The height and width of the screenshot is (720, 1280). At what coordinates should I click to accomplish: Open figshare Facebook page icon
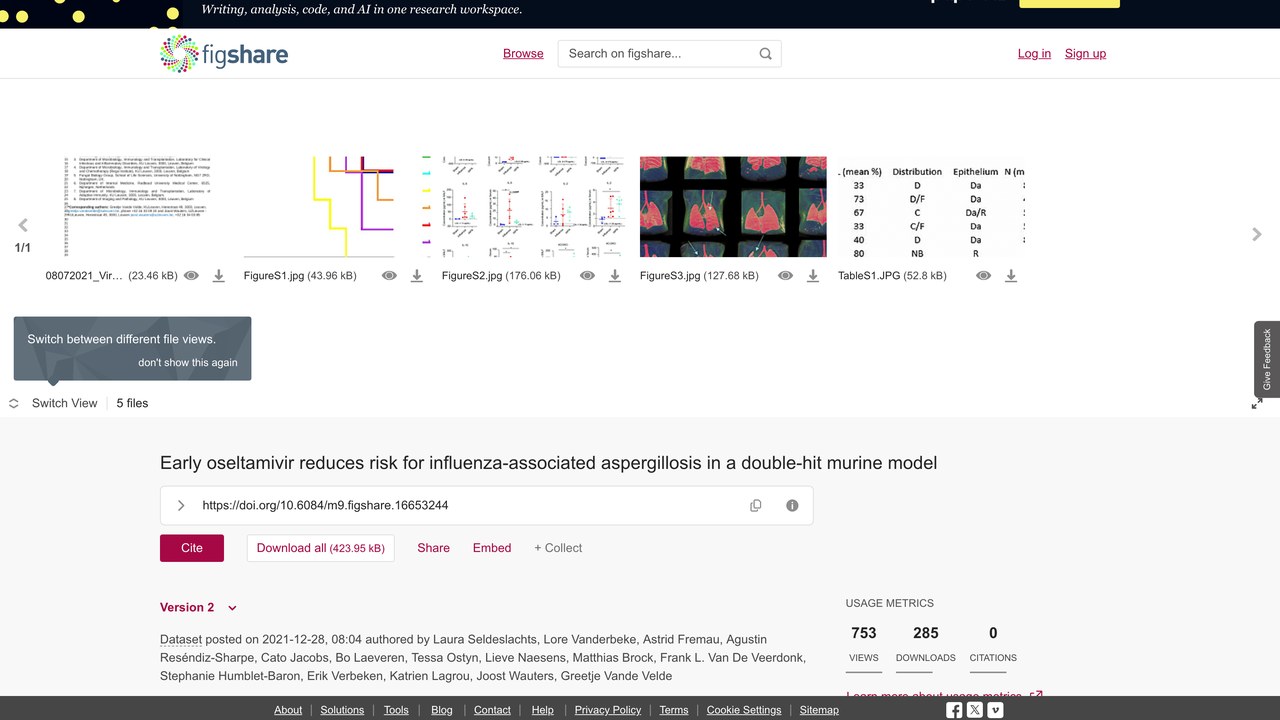[x=954, y=710]
